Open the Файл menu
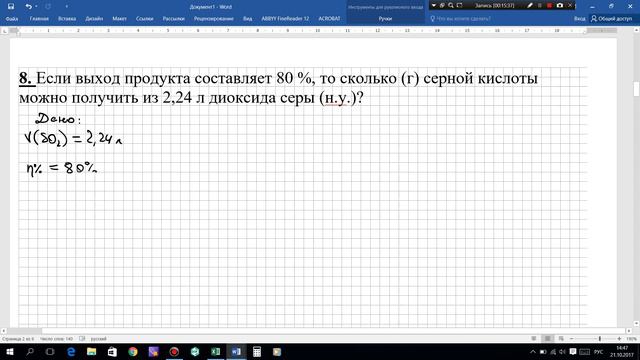Image resolution: width=640 pixels, height=360 pixels. (12, 19)
